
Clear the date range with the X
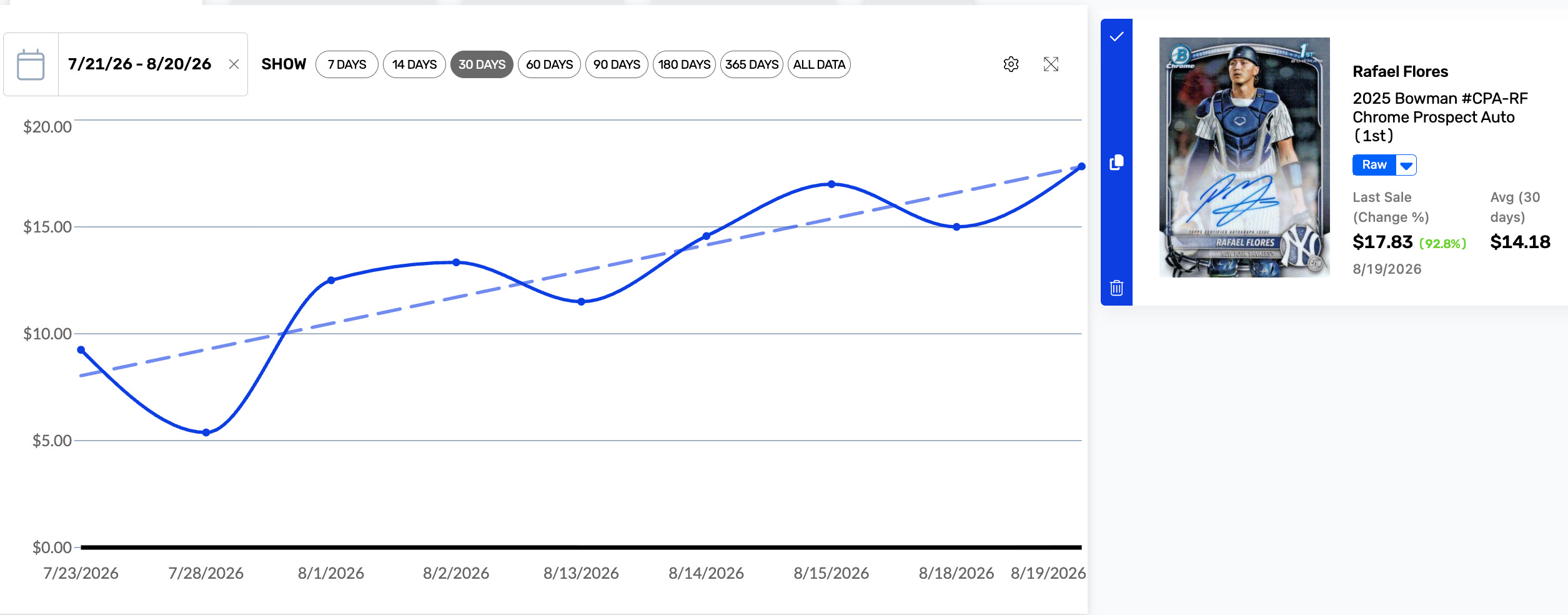(234, 64)
